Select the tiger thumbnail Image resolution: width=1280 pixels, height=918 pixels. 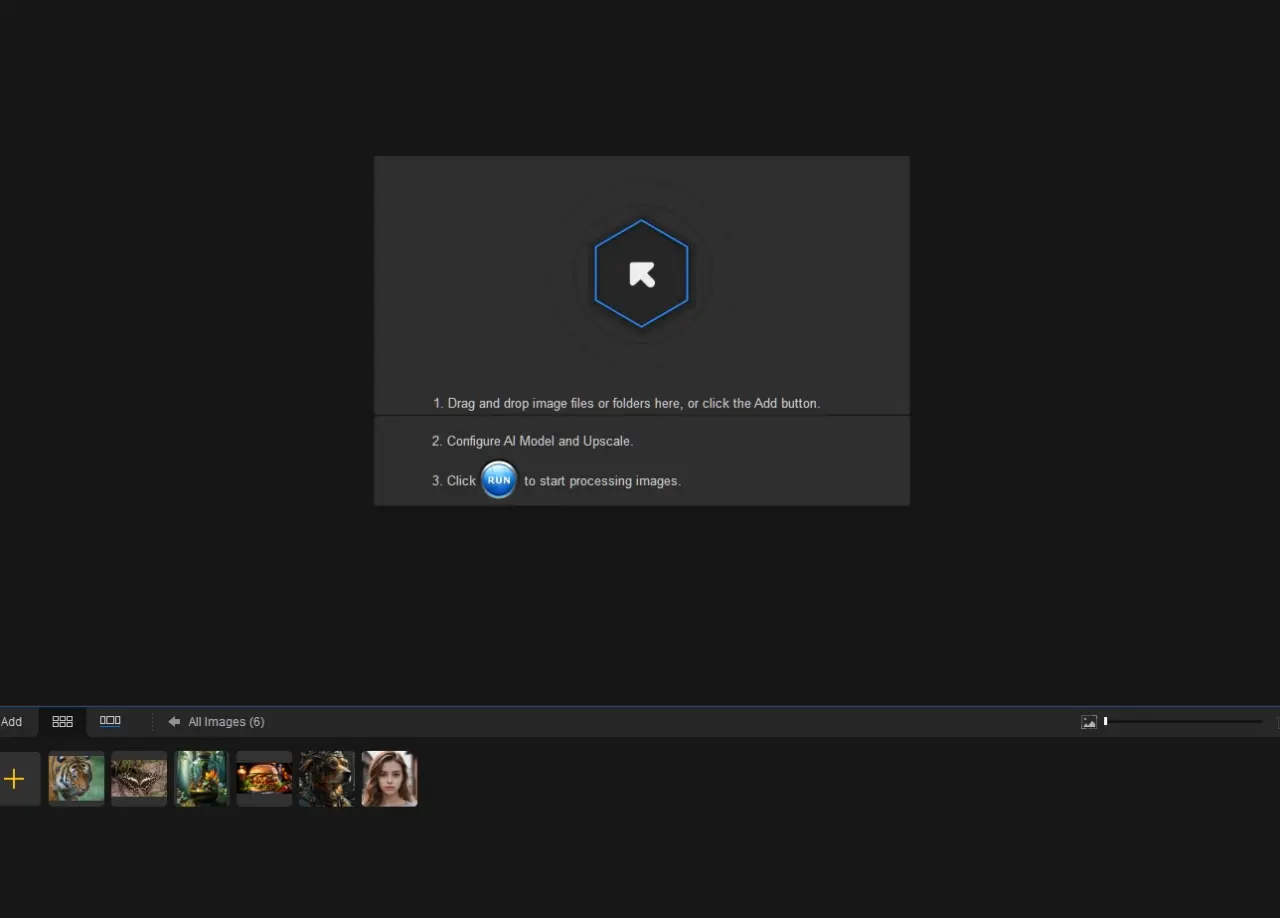pos(76,779)
